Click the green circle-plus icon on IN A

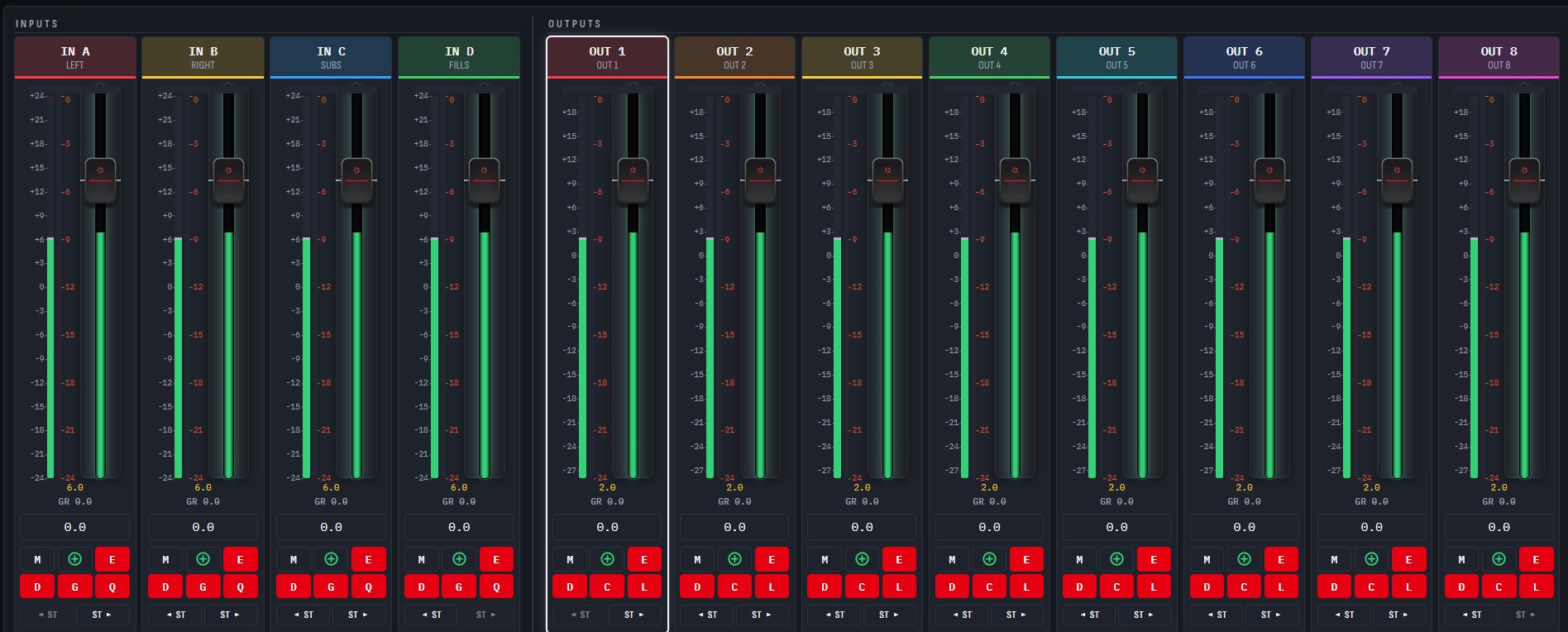point(74,559)
